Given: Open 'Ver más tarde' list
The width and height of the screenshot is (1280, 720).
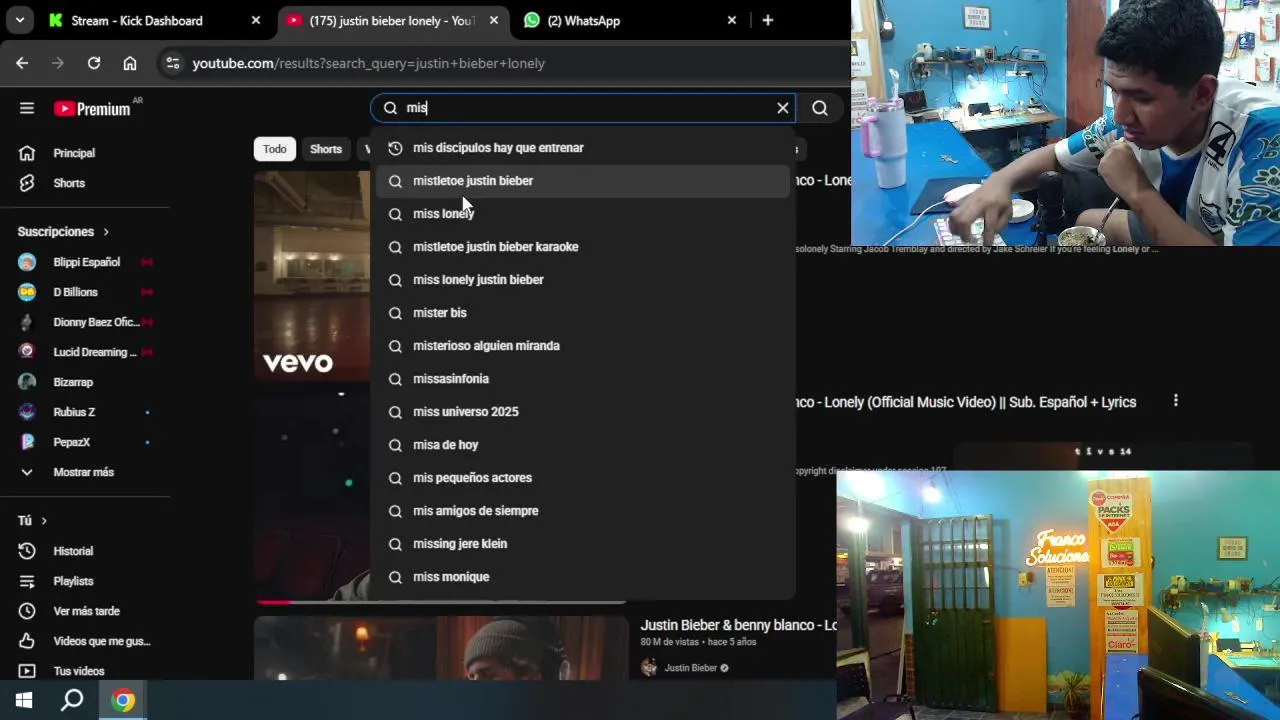Looking at the screenshot, I should click(84, 611).
